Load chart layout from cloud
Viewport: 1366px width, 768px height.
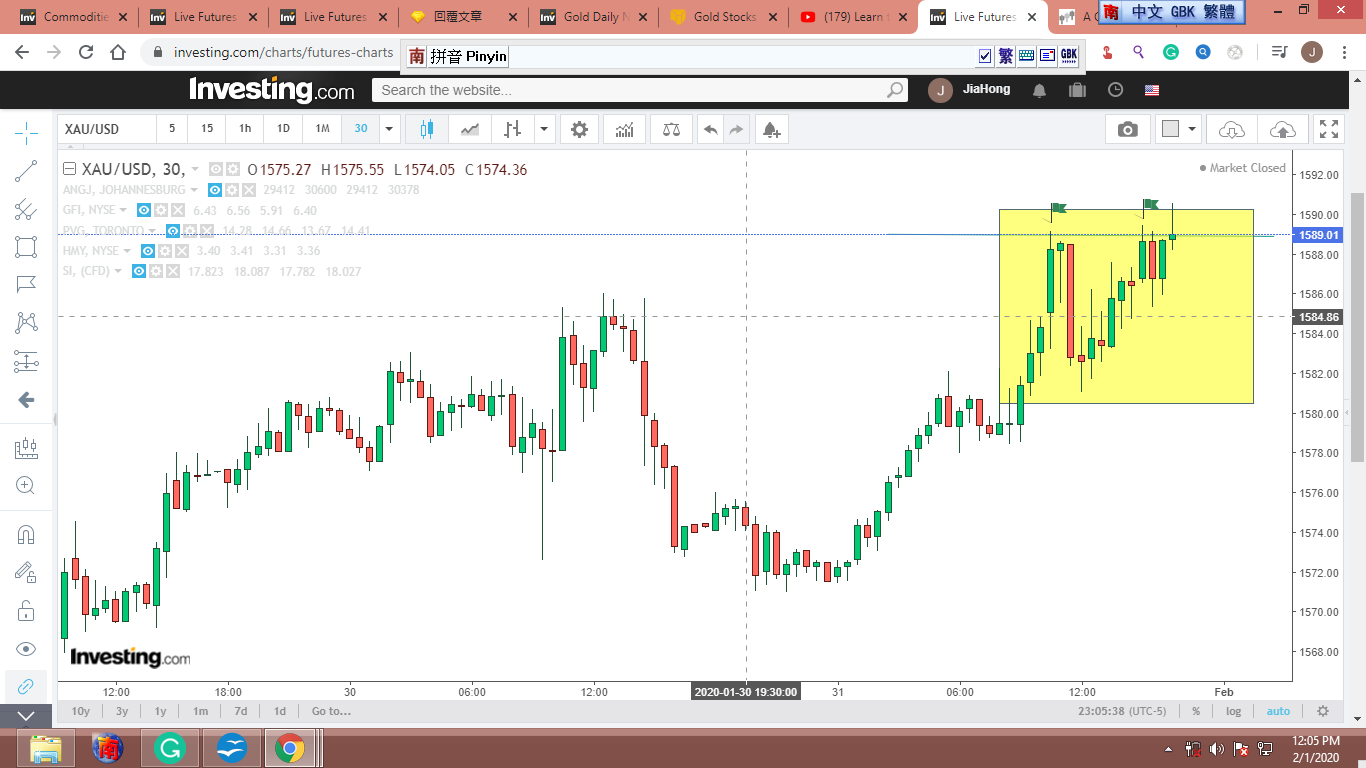(x=1231, y=129)
